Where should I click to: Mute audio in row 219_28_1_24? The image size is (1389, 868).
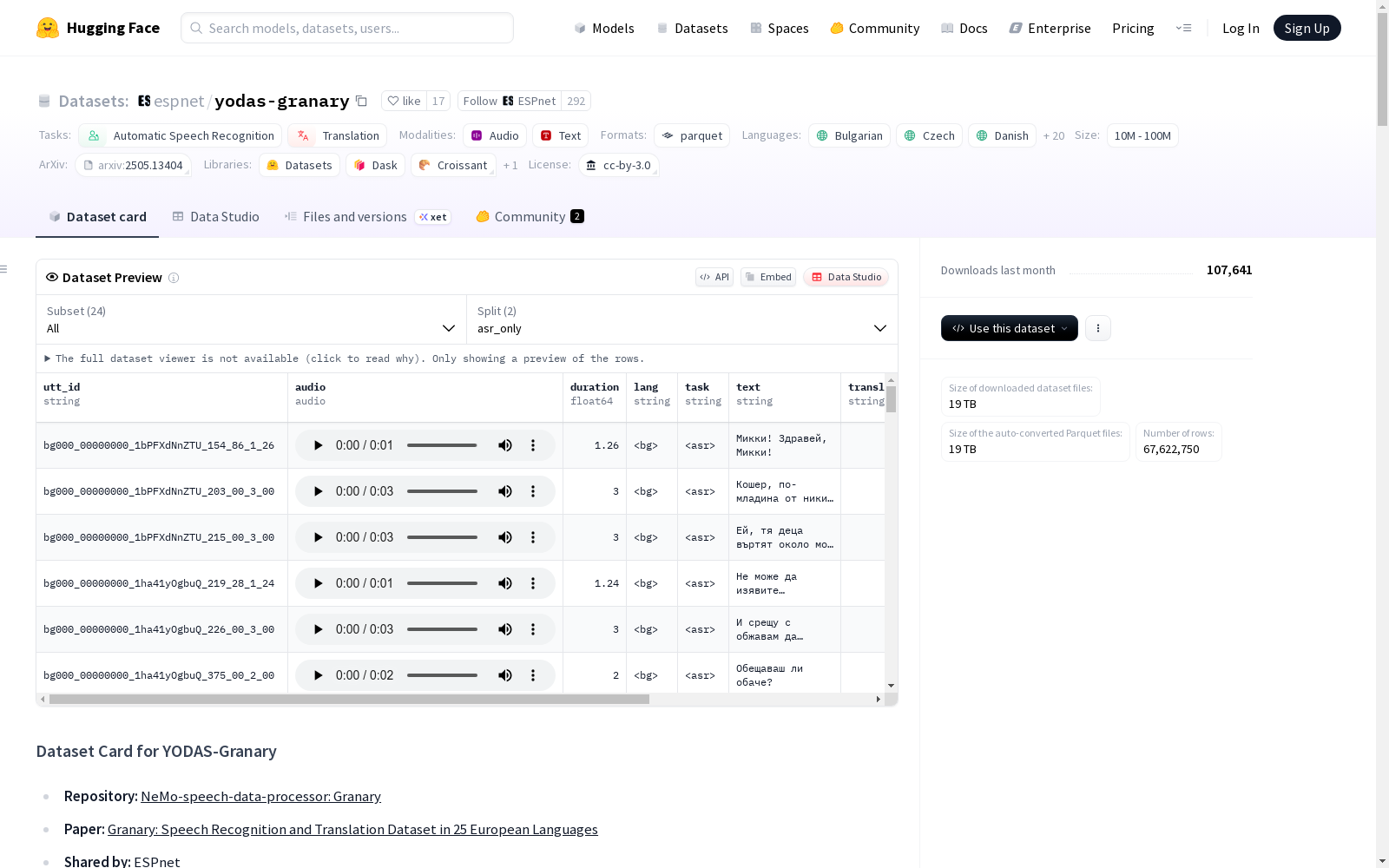tap(505, 583)
